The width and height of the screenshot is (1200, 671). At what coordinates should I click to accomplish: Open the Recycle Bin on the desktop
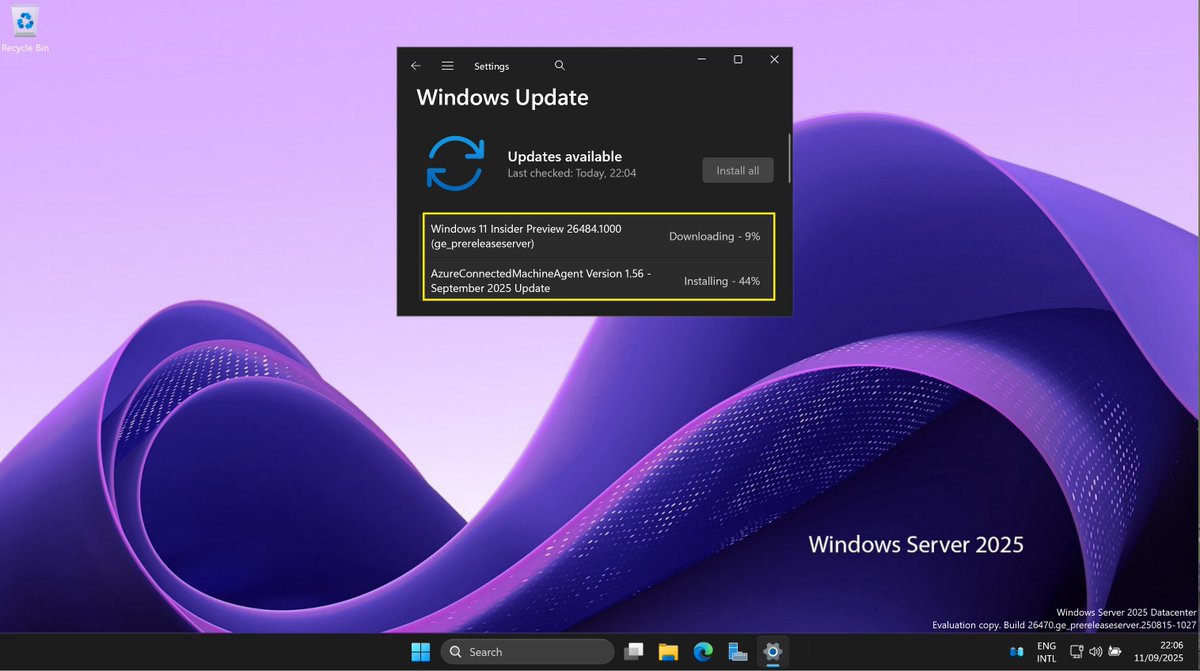tap(24, 20)
